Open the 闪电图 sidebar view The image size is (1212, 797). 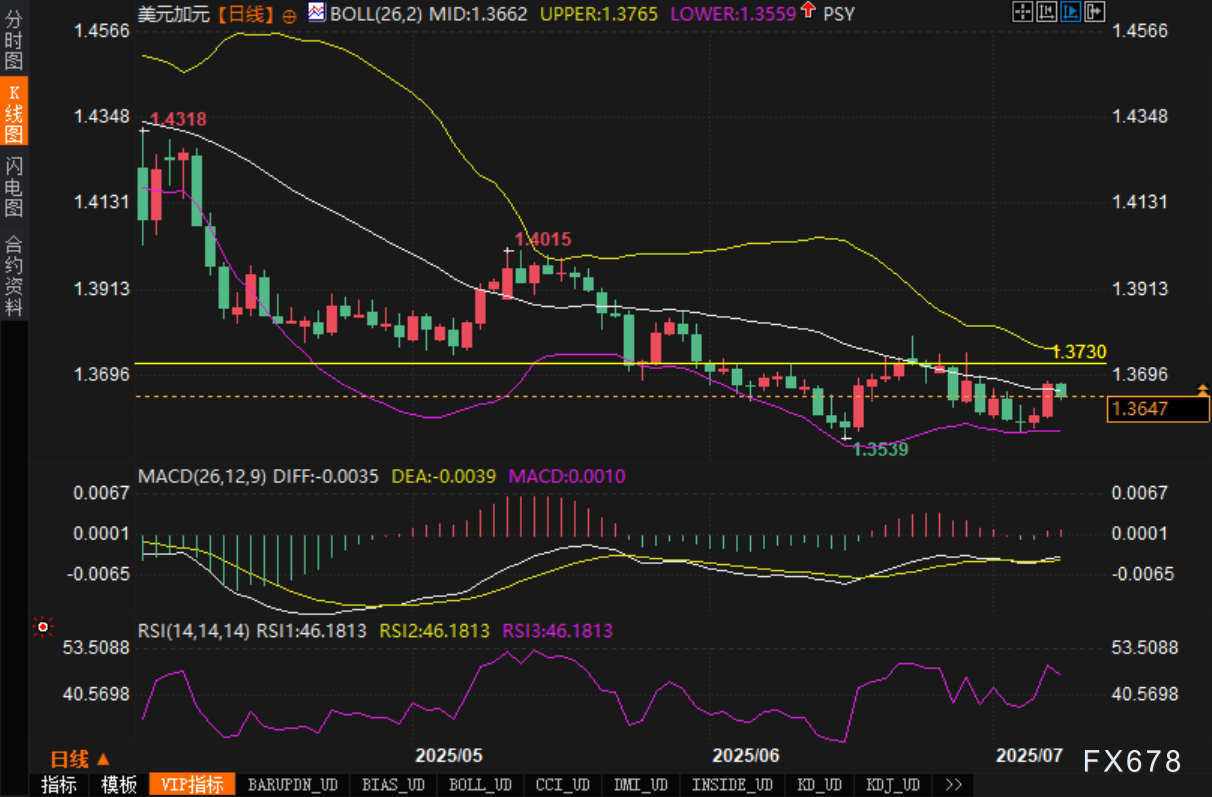coord(14,186)
